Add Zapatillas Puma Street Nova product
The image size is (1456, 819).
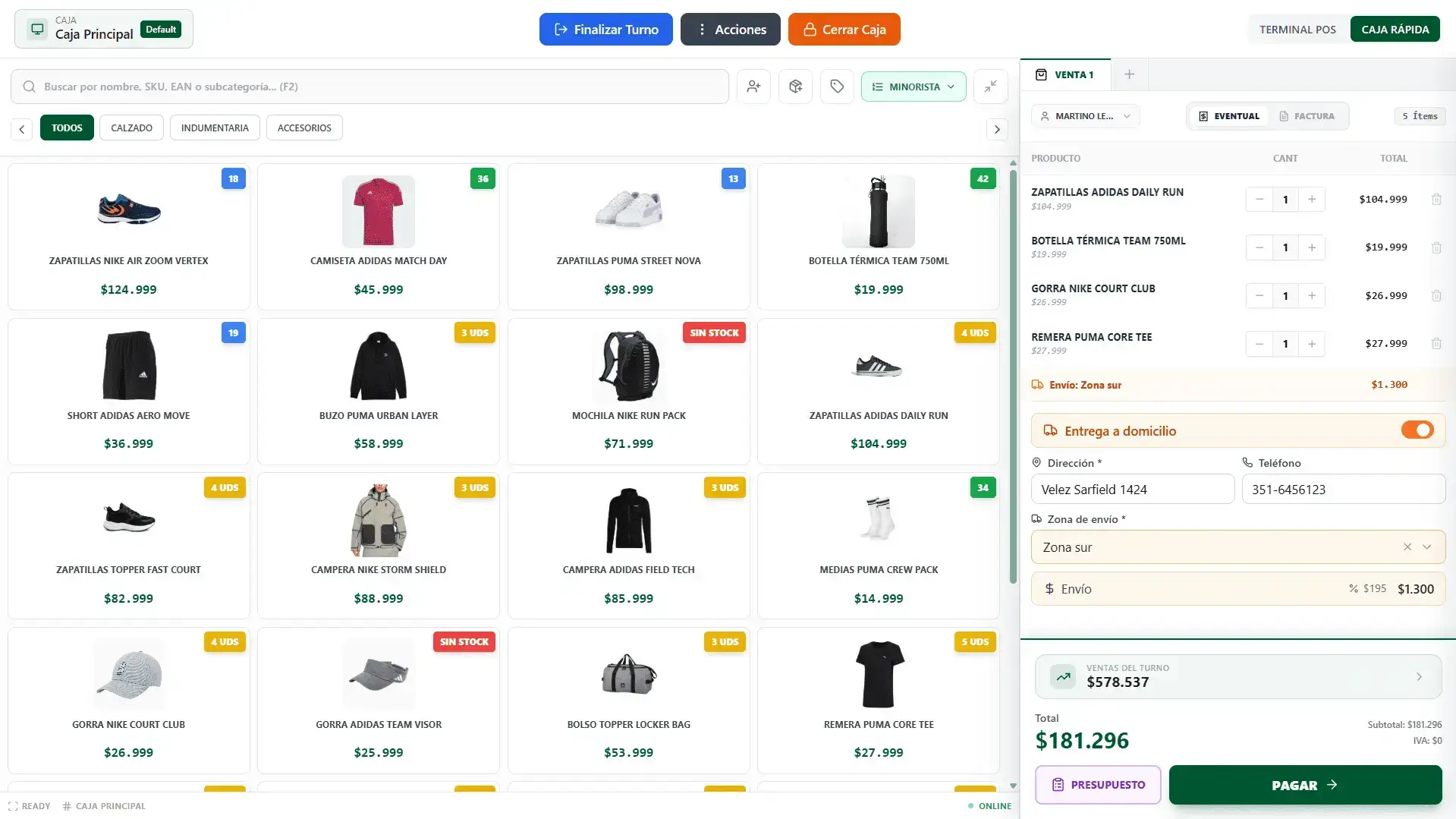629,237
